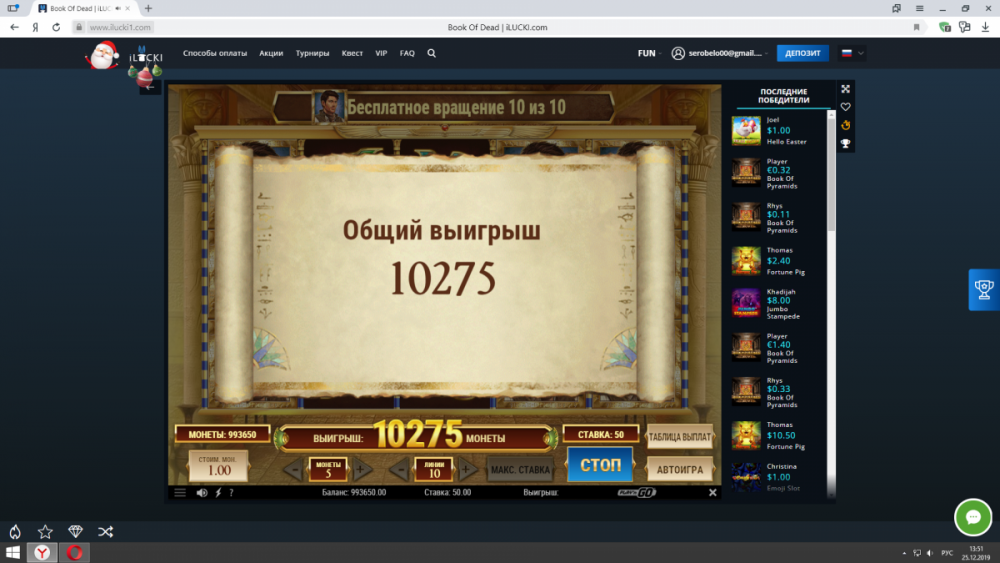Toggle the Автоигра autoplay button
The image size is (1000, 563).
(x=680, y=468)
